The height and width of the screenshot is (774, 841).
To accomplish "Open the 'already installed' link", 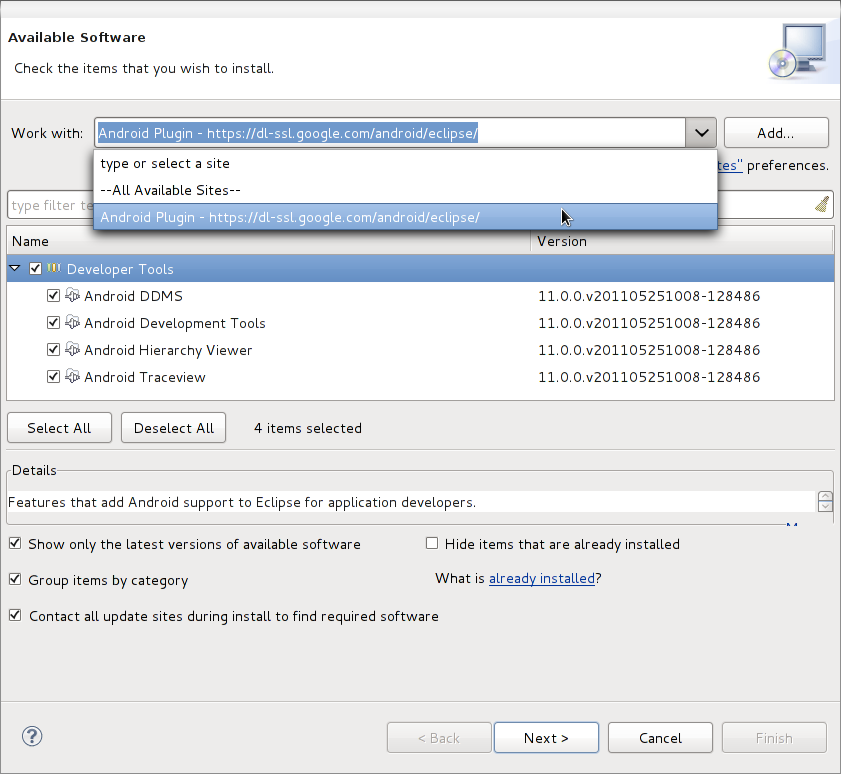I will (542, 578).
